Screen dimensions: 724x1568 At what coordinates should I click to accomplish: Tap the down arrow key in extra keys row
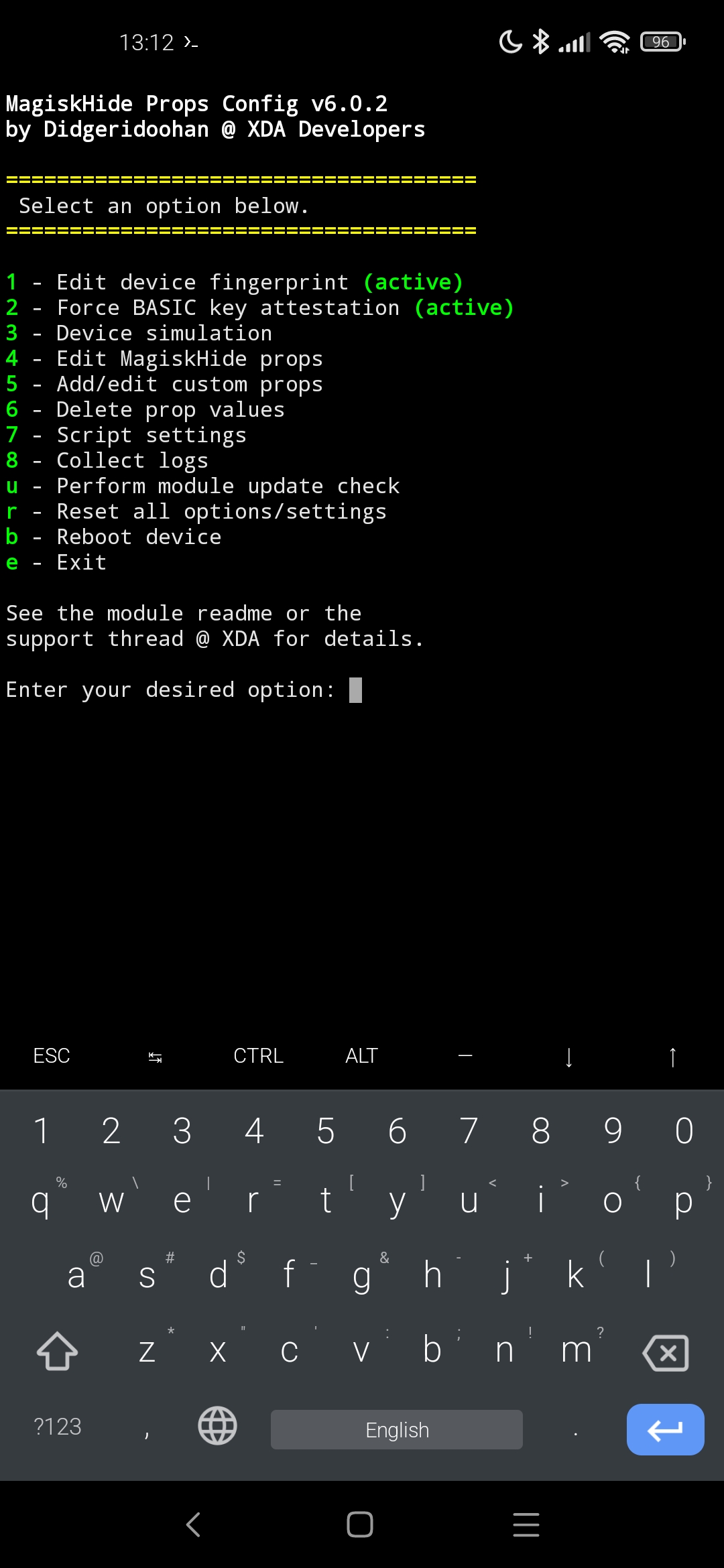point(568,1057)
